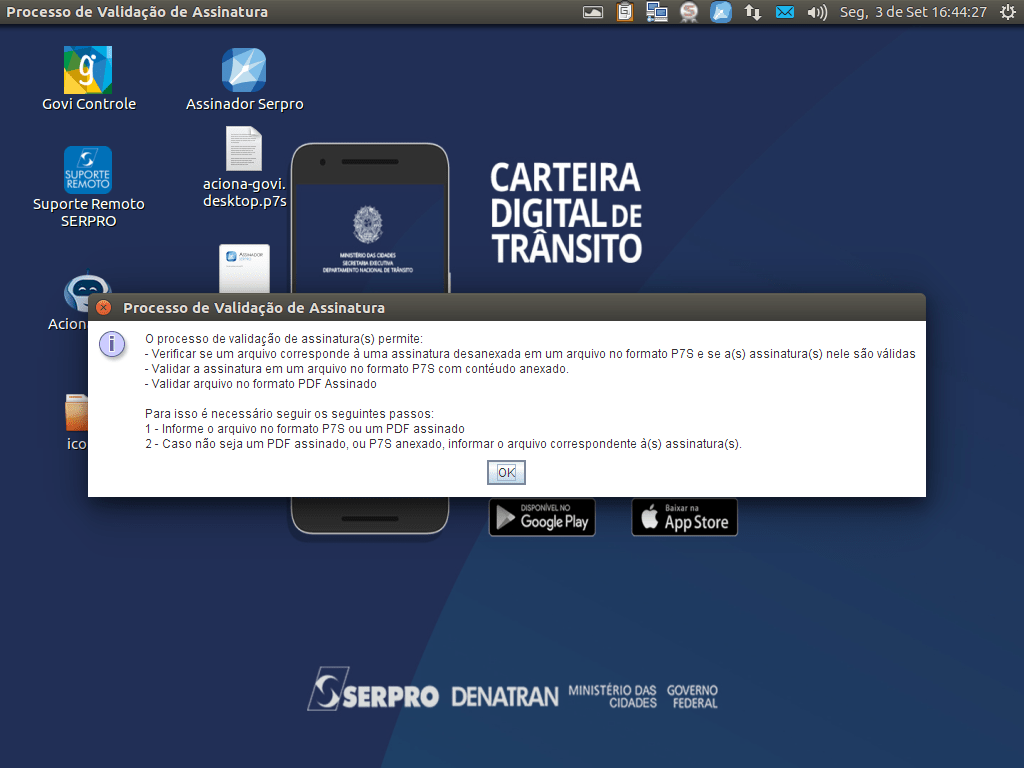Click the dialog title bar text
1024x768 pixels.
point(254,308)
